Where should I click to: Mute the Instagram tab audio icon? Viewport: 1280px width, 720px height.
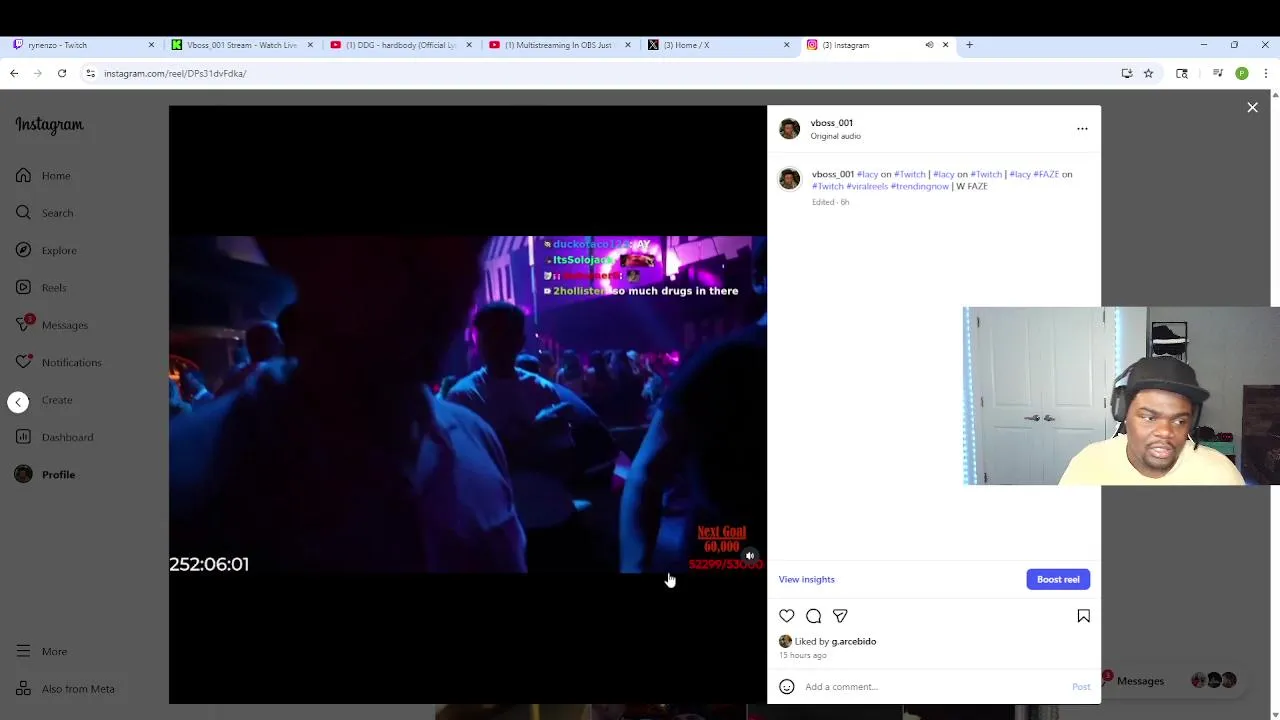tap(929, 45)
